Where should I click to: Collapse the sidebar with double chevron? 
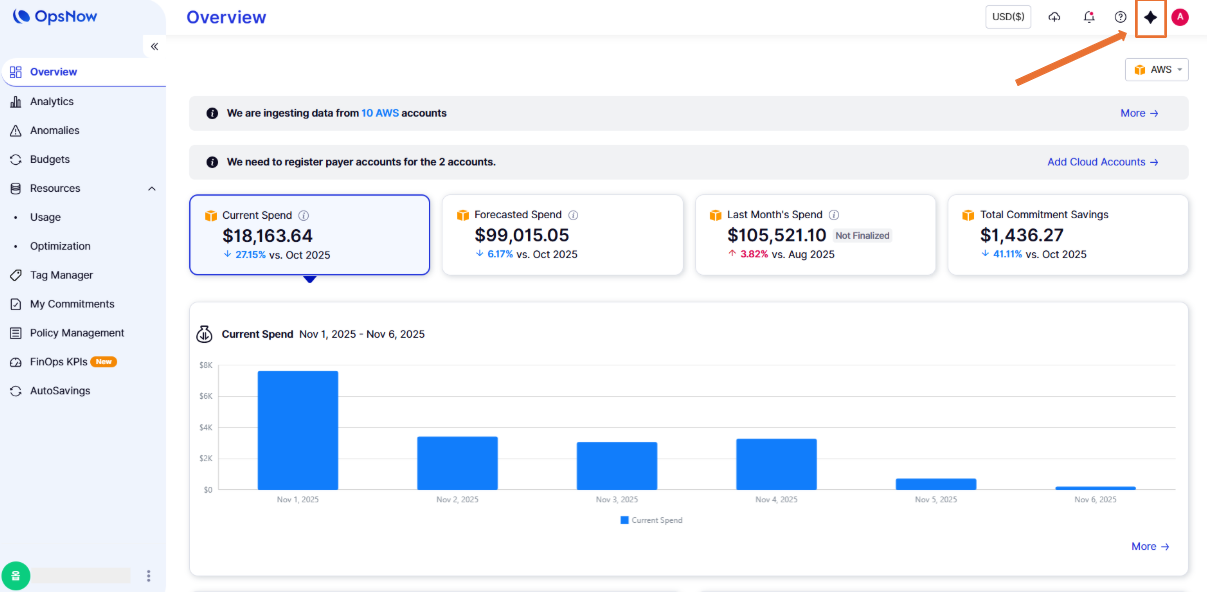[154, 47]
